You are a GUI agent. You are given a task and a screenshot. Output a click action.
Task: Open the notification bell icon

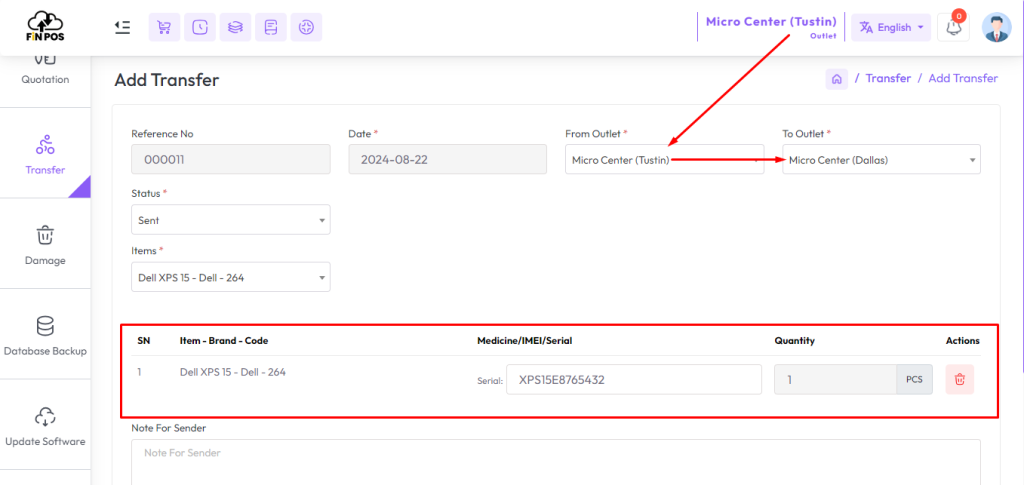(953, 27)
